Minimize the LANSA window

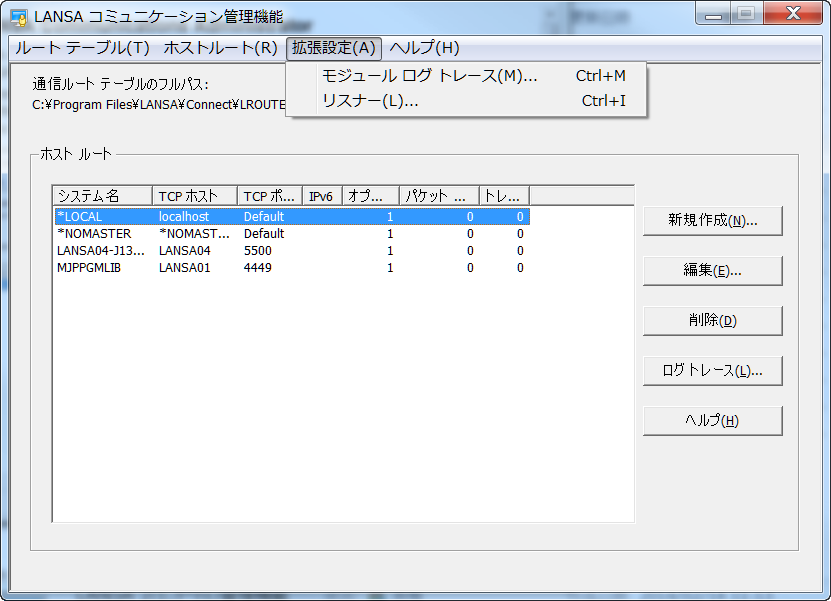click(713, 14)
